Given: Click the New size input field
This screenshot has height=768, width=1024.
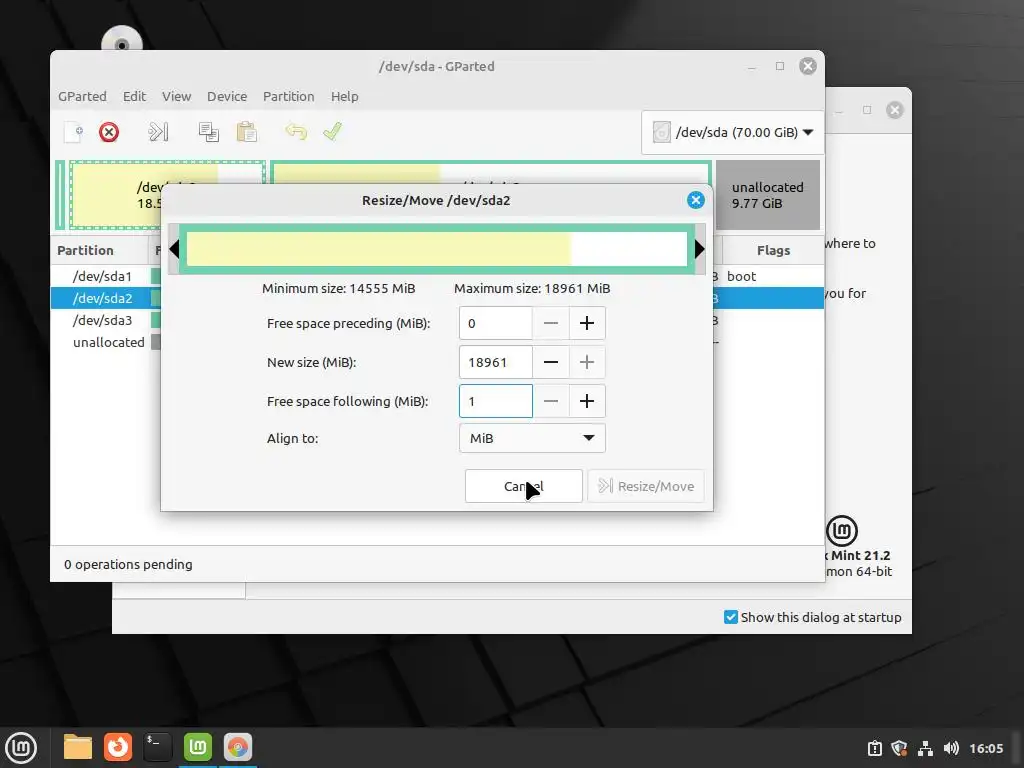Looking at the screenshot, I should tap(496, 362).
